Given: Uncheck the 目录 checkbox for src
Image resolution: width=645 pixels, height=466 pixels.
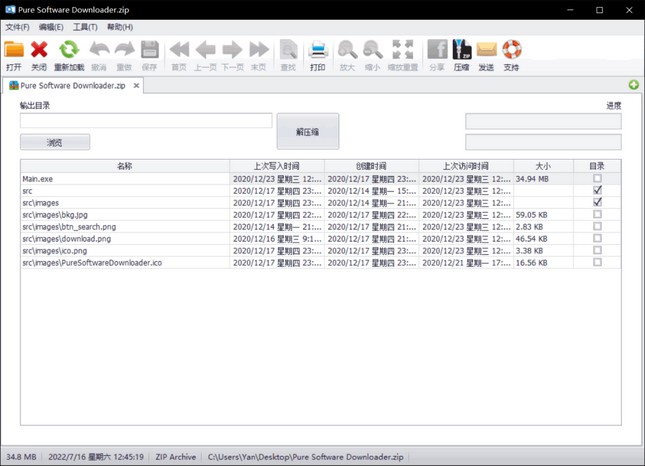Looking at the screenshot, I should pos(597,190).
